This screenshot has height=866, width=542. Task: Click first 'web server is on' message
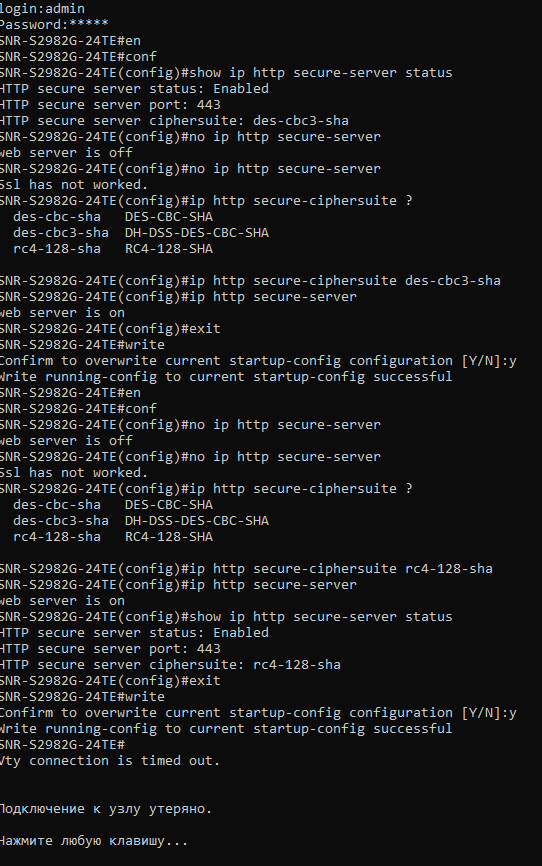coord(62,313)
